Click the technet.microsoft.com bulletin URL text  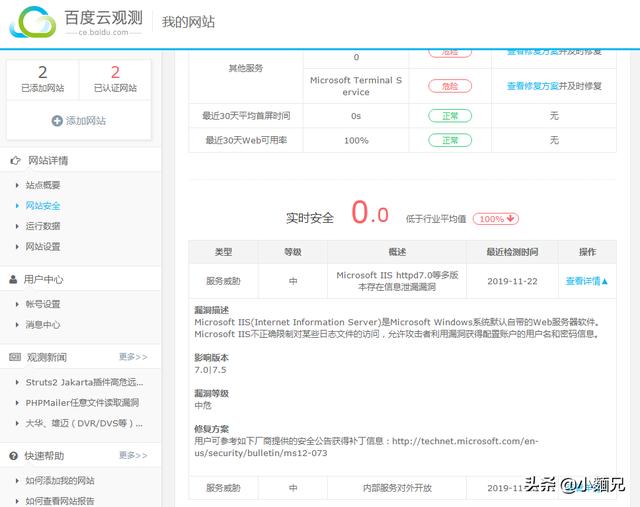[x=366, y=447]
